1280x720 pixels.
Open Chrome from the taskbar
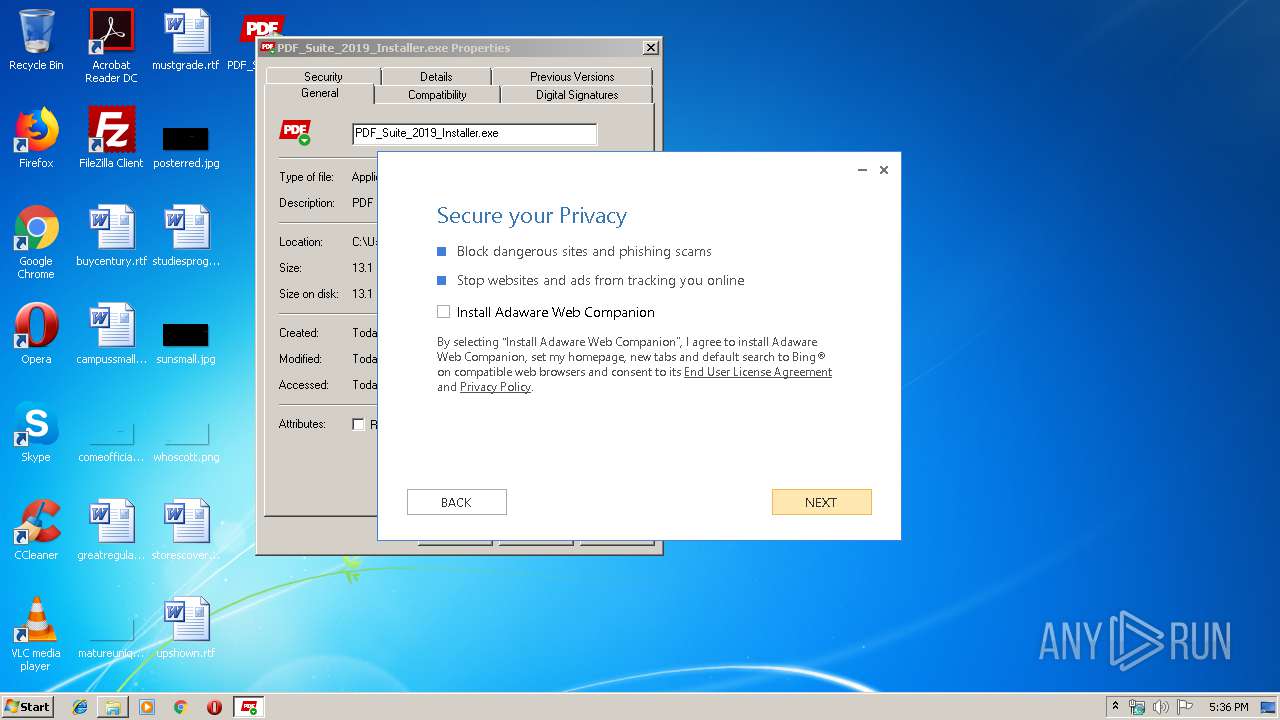180,707
